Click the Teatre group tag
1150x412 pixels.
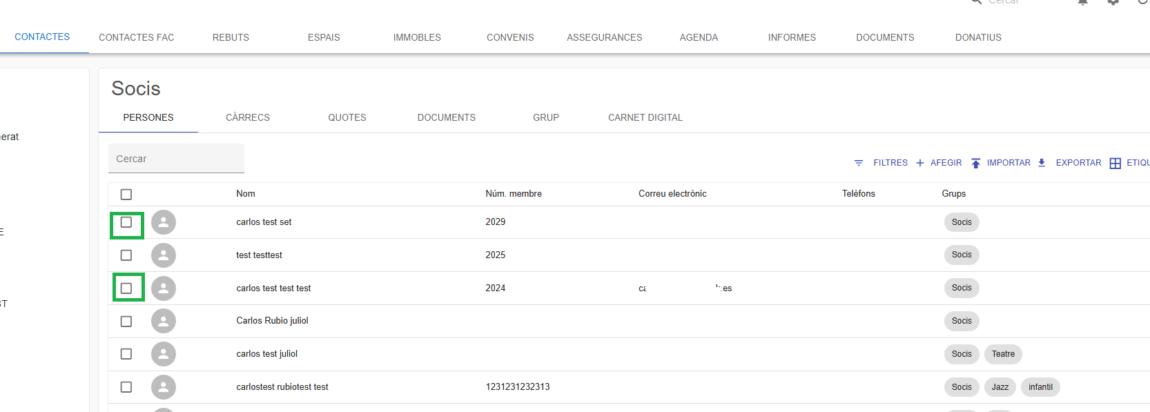coord(1003,354)
